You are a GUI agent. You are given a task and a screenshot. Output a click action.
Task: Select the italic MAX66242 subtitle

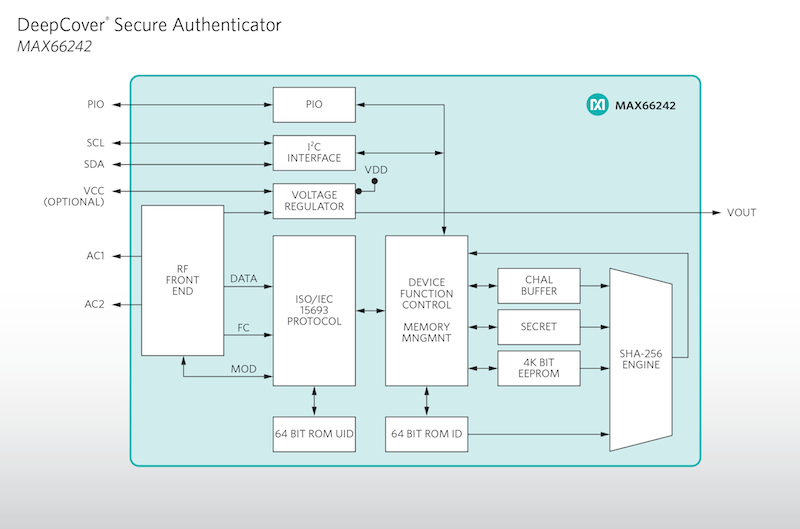point(55,46)
